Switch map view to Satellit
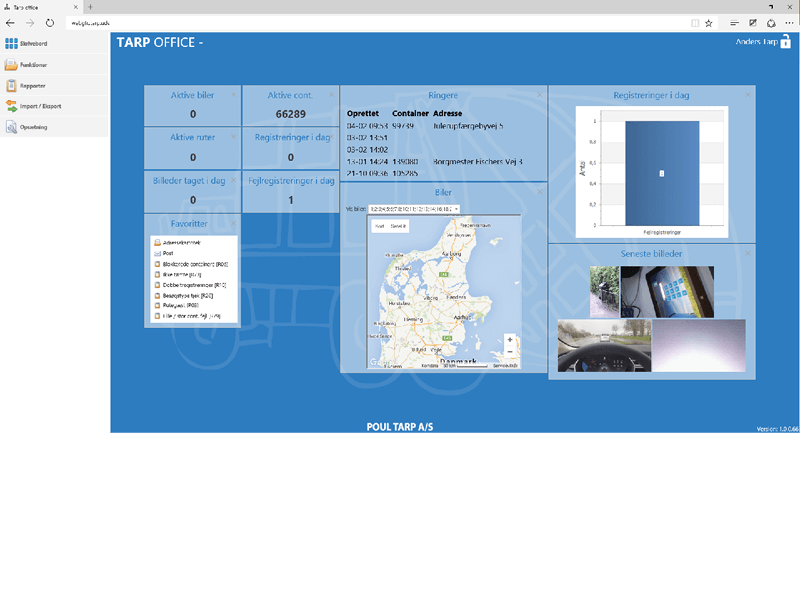Image resolution: width=800 pixels, height=600 pixels. [396, 225]
